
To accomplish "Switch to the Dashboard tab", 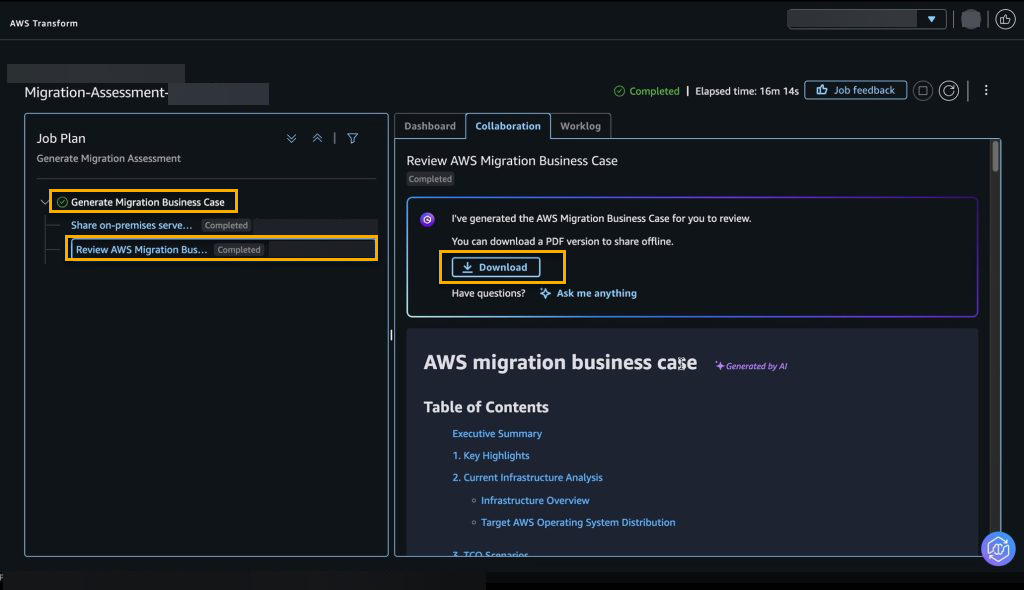I will tap(430, 126).
